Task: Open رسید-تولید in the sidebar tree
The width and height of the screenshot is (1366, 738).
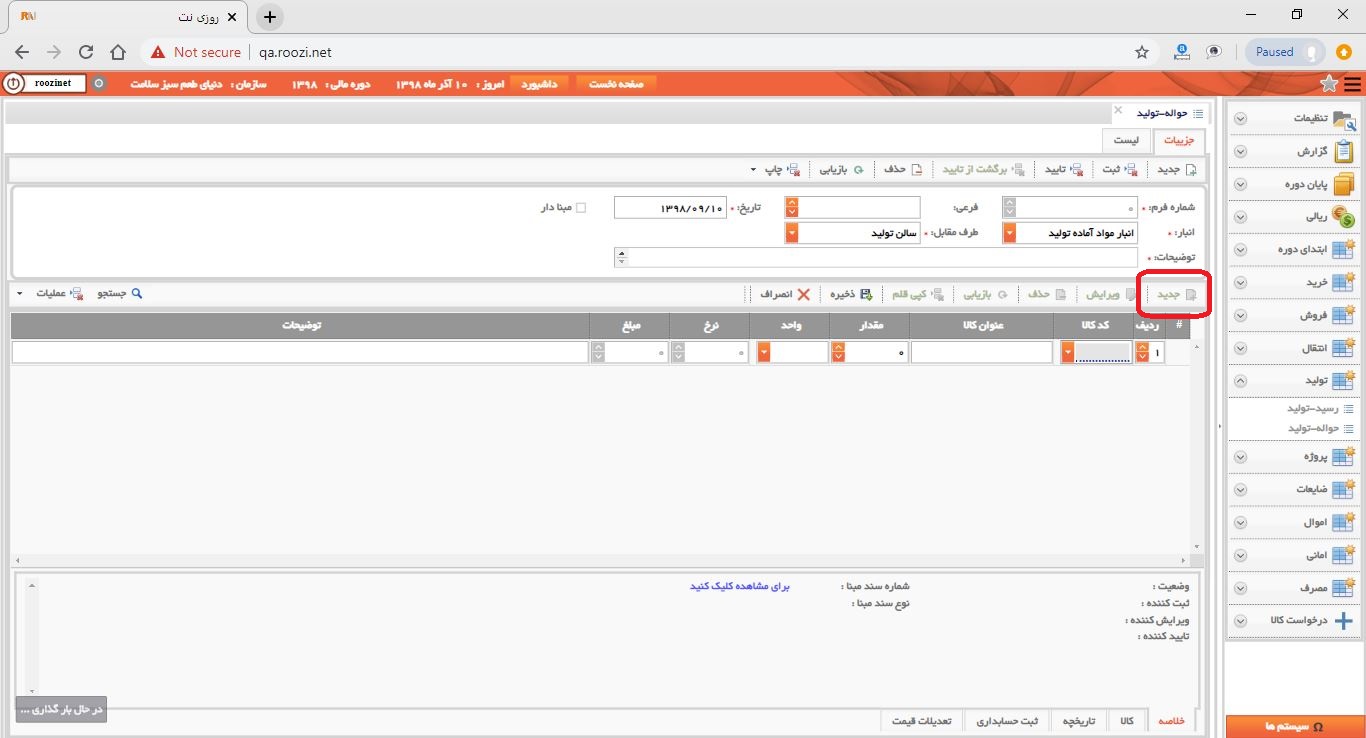Action: (1313, 409)
